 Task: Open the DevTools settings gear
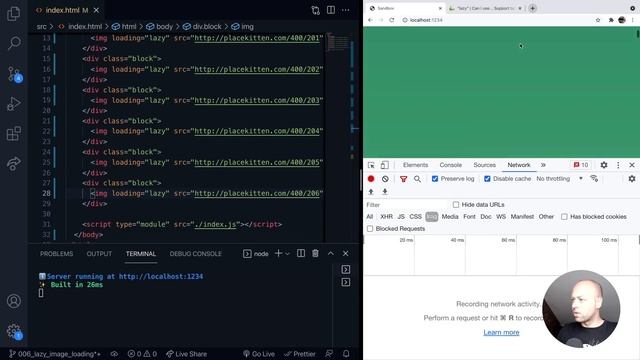click(604, 165)
